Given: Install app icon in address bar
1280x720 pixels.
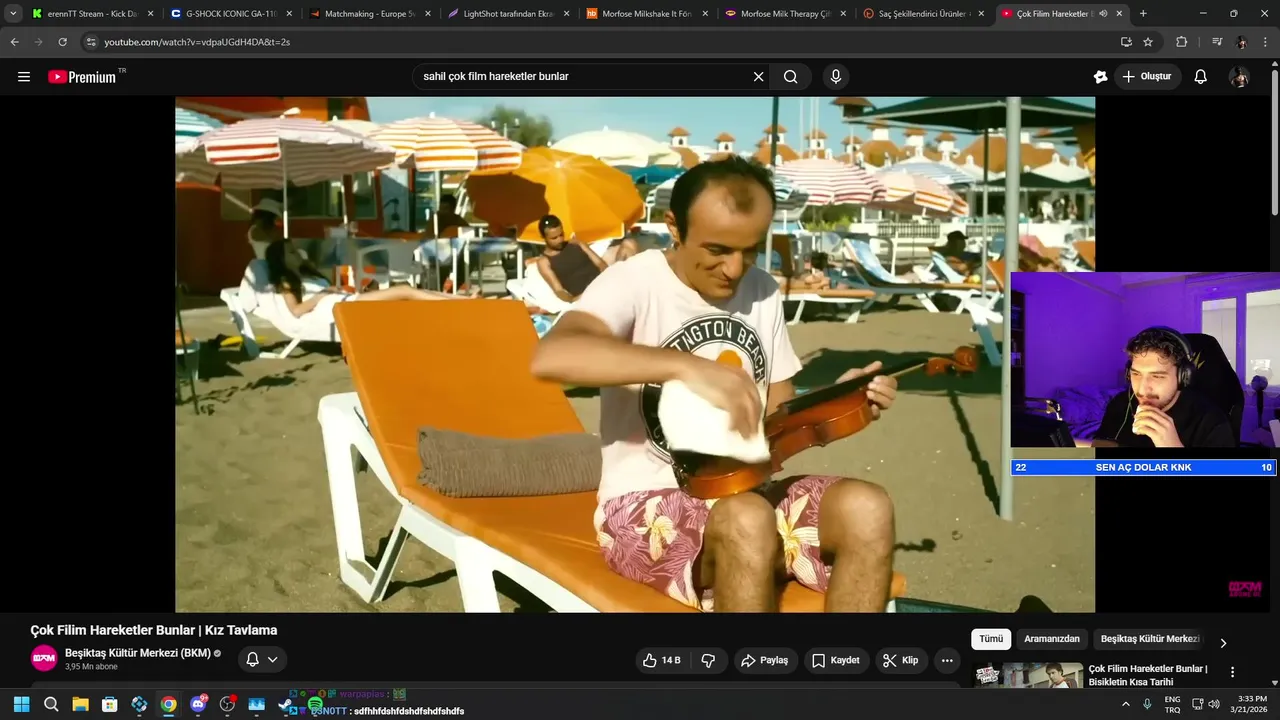Looking at the screenshot, I should 1126,42.
